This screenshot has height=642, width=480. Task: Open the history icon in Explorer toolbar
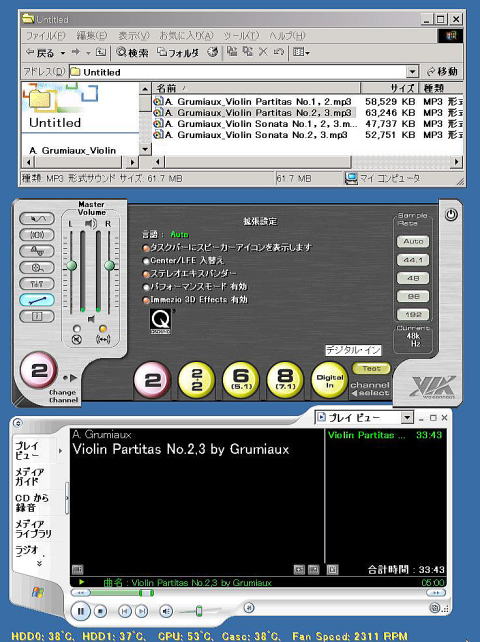click(x=212, y=52)
